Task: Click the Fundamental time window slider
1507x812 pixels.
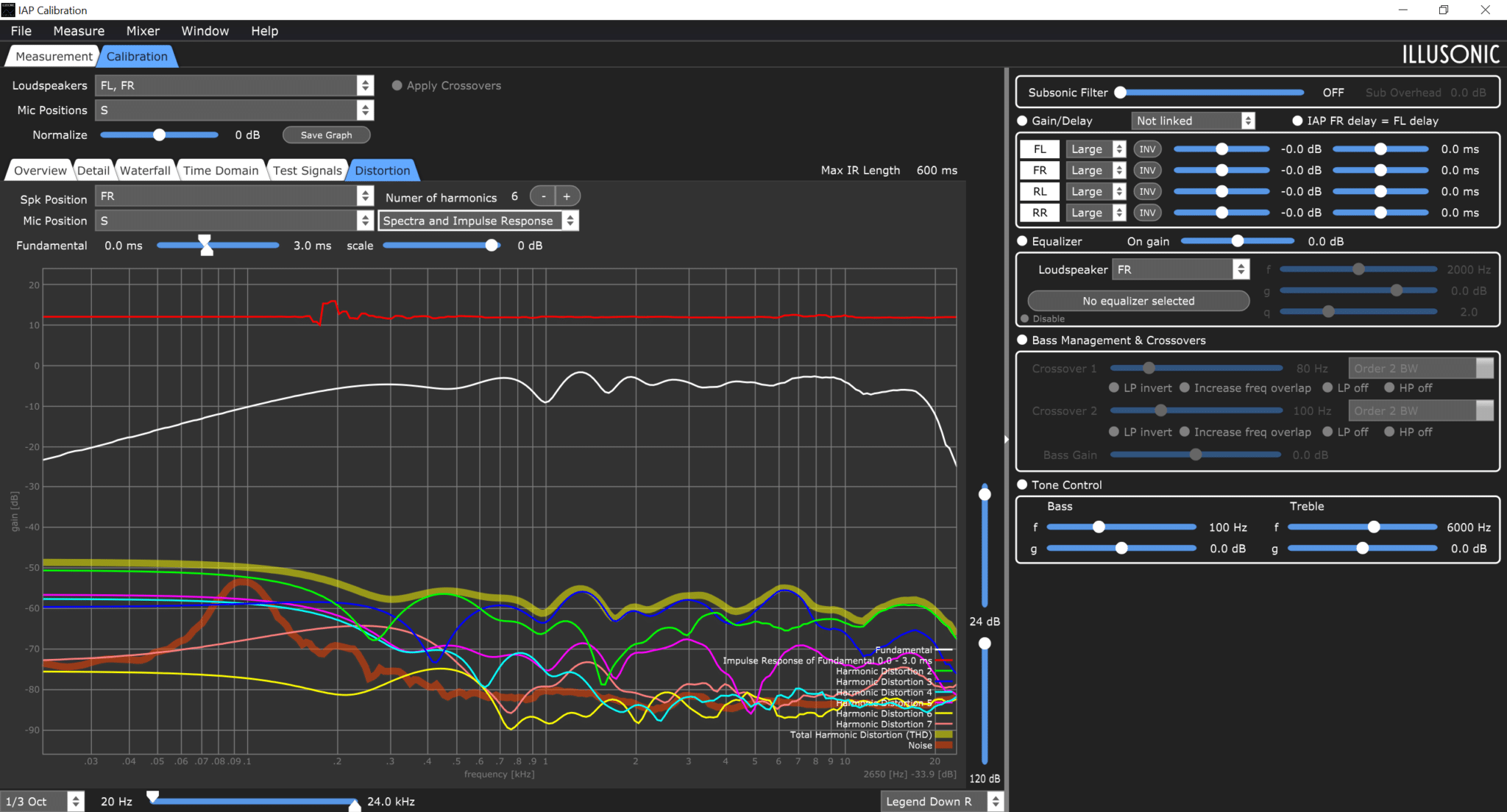Action: [x=218, y=246]
